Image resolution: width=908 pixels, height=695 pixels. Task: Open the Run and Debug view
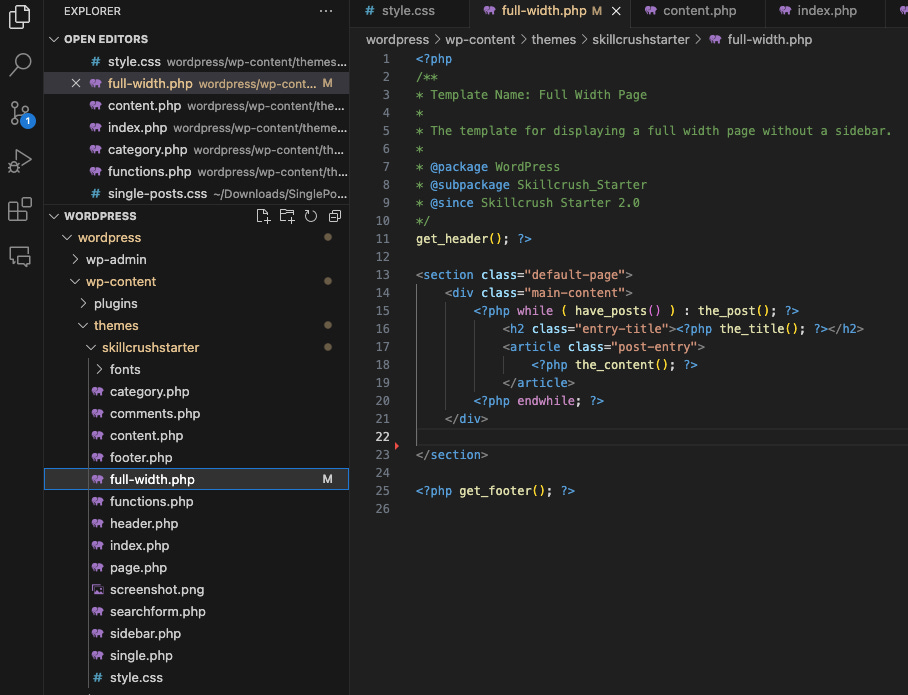tap(20, 161)
